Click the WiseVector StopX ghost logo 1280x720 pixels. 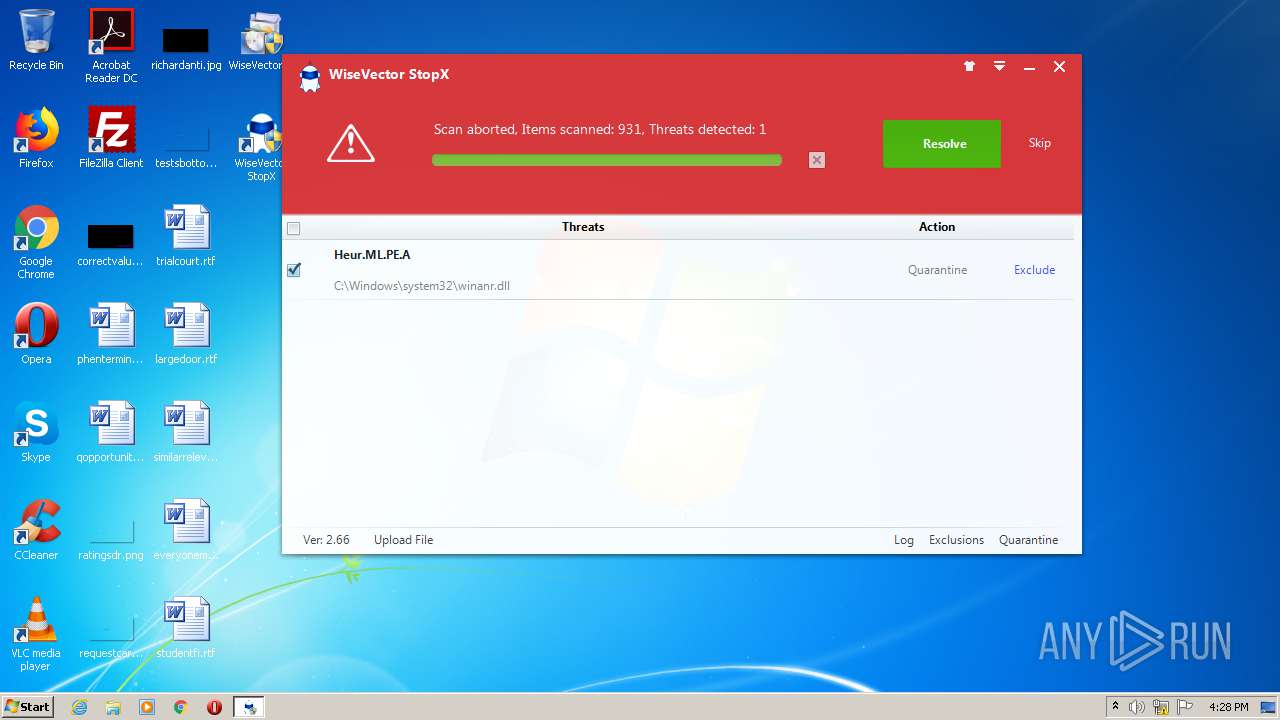click(310, 77)
